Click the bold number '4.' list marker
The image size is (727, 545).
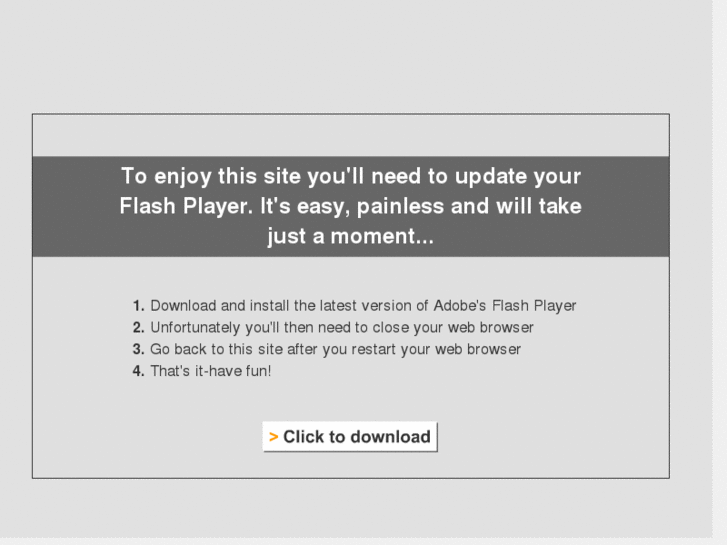coord(139,371)
